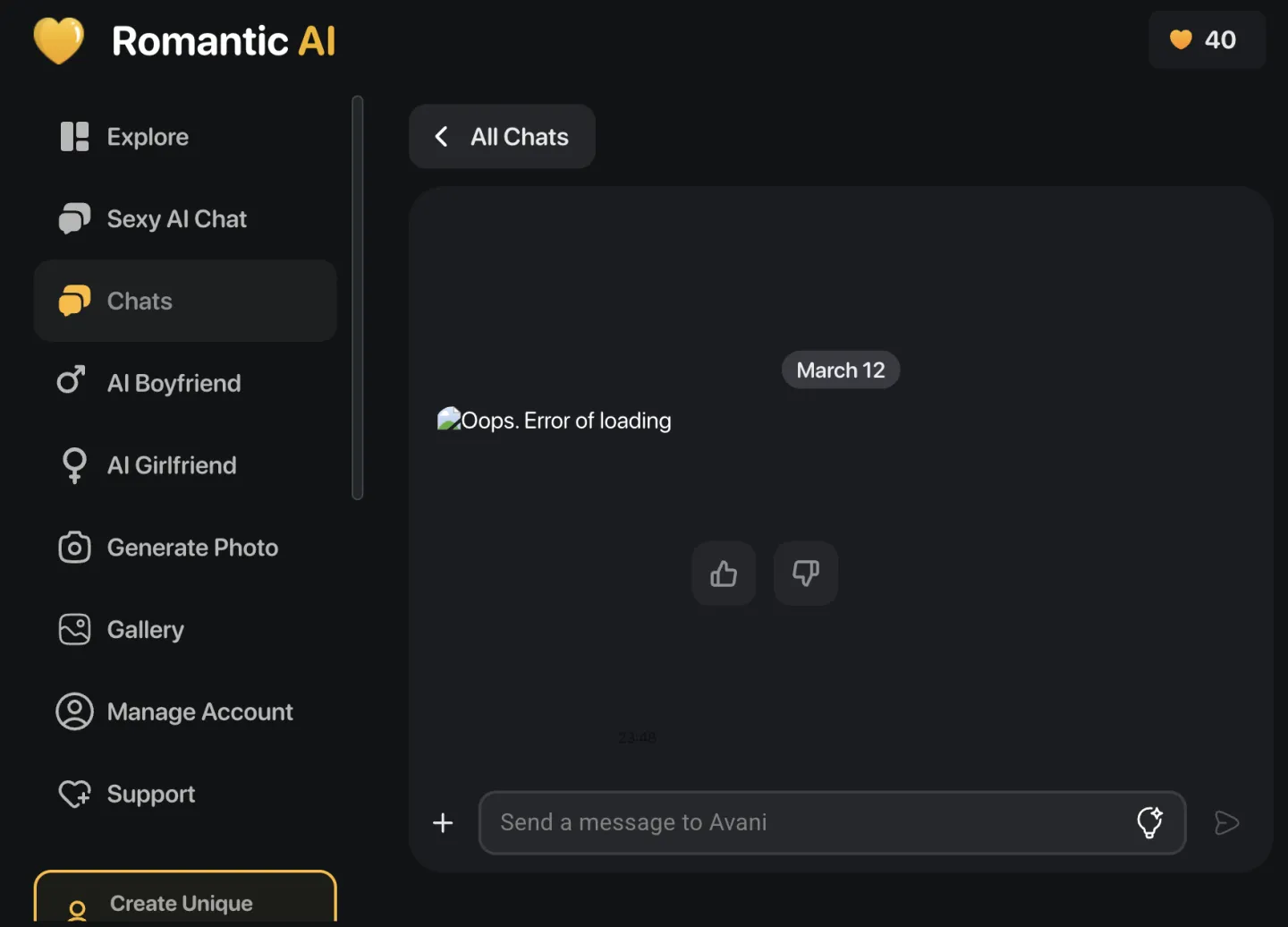Focus the Send a message to Avani field
Viewport: 1288px width, 927px height.
click(x=805, y=822)
